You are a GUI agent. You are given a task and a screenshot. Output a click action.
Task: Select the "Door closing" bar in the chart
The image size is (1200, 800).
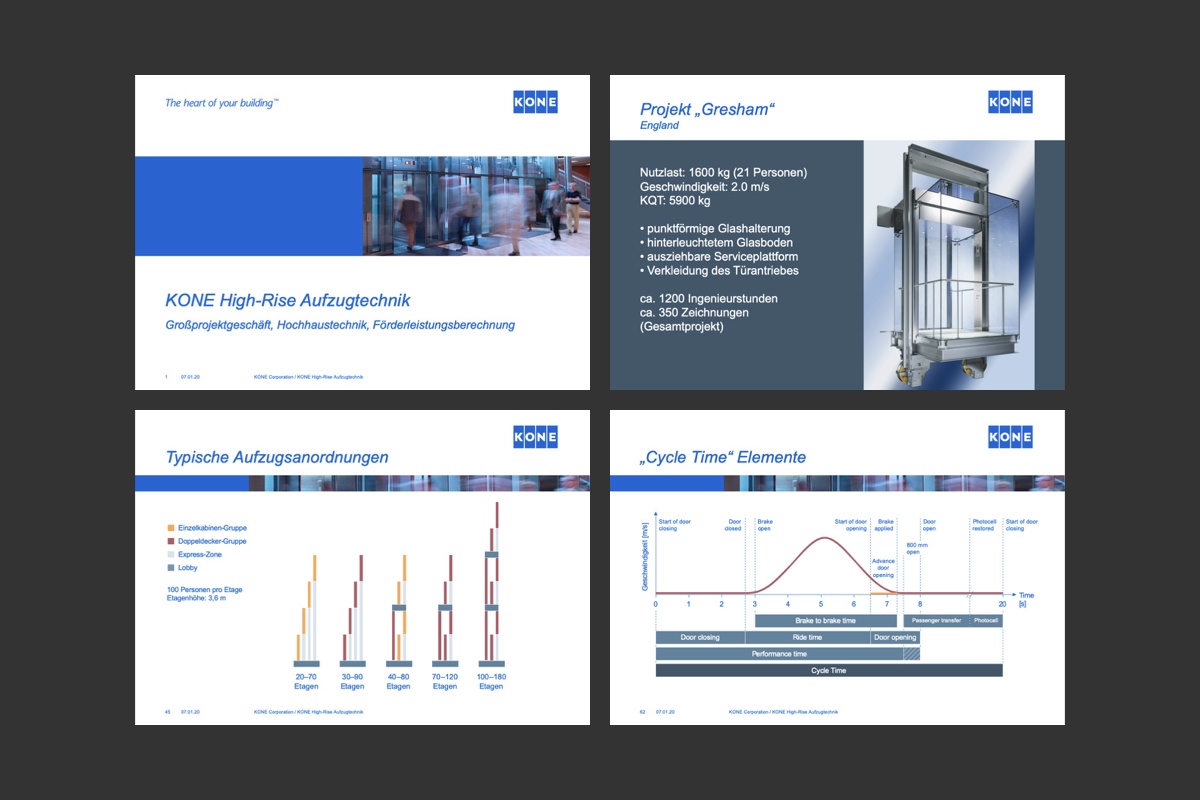(700, 637)
